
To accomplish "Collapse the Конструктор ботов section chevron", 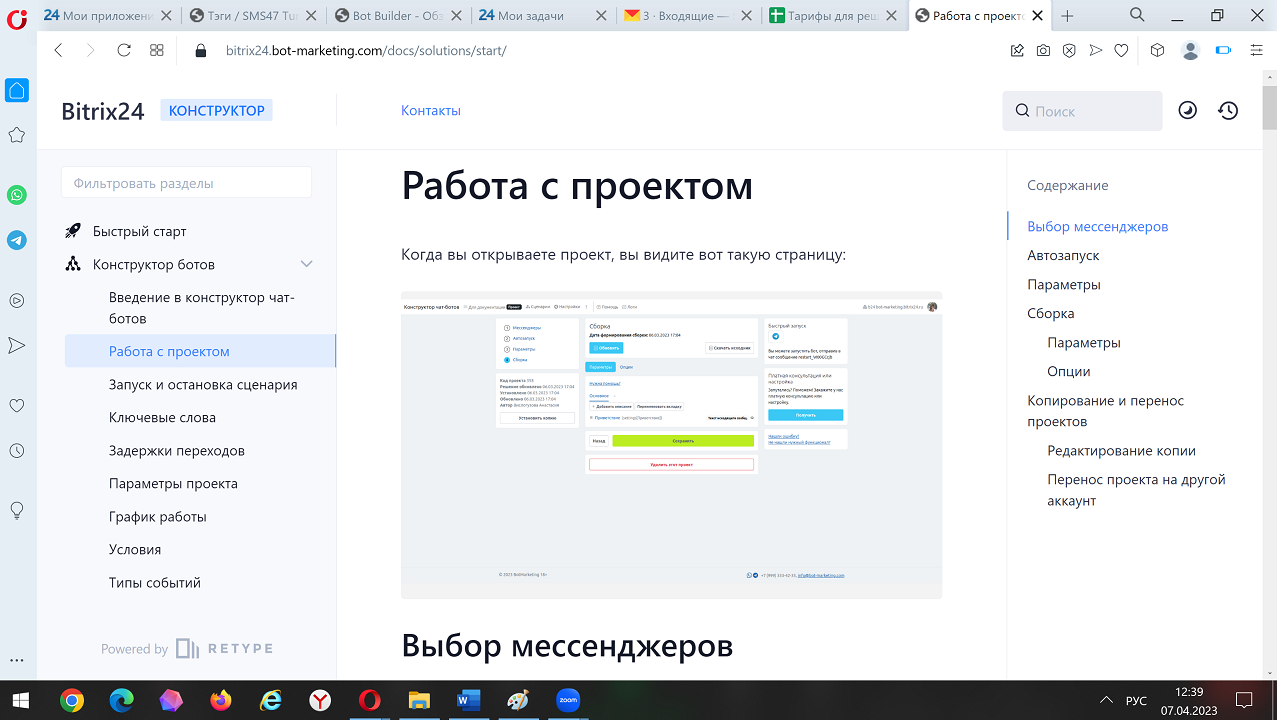I will tap(307, 264).
